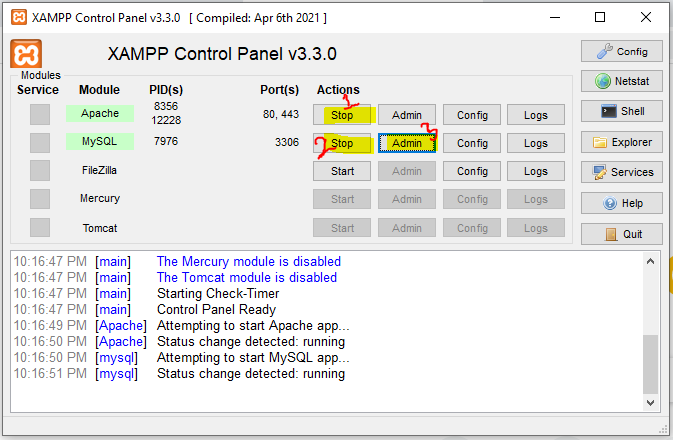Stop the MySQL module
The image size is (673, 440).
(342, 143)
